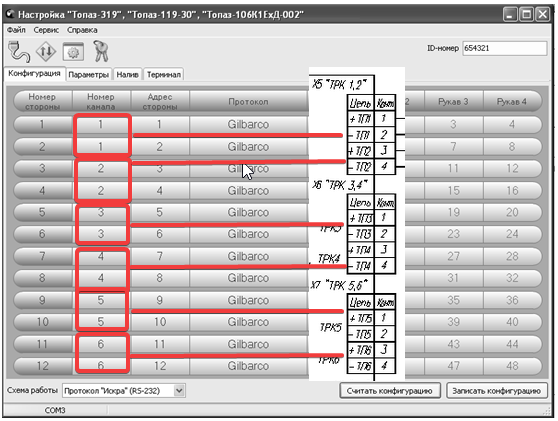Switch to the Параметры tab
This screenshot has height=421, width=558.
point(89,75)
